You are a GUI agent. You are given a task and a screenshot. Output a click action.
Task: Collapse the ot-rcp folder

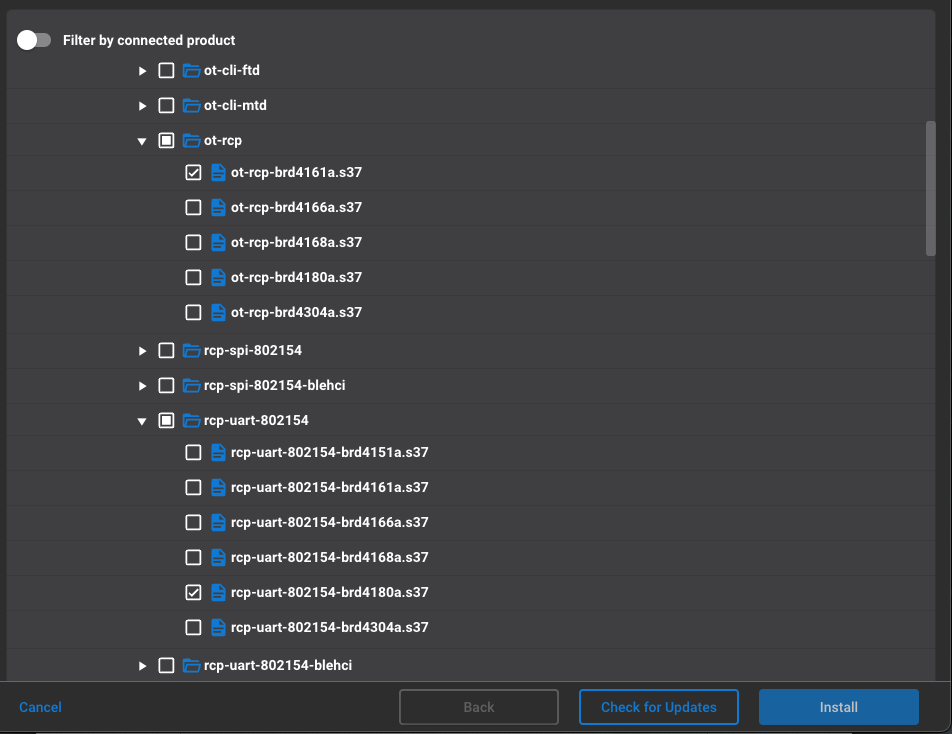tap(142, 140)
